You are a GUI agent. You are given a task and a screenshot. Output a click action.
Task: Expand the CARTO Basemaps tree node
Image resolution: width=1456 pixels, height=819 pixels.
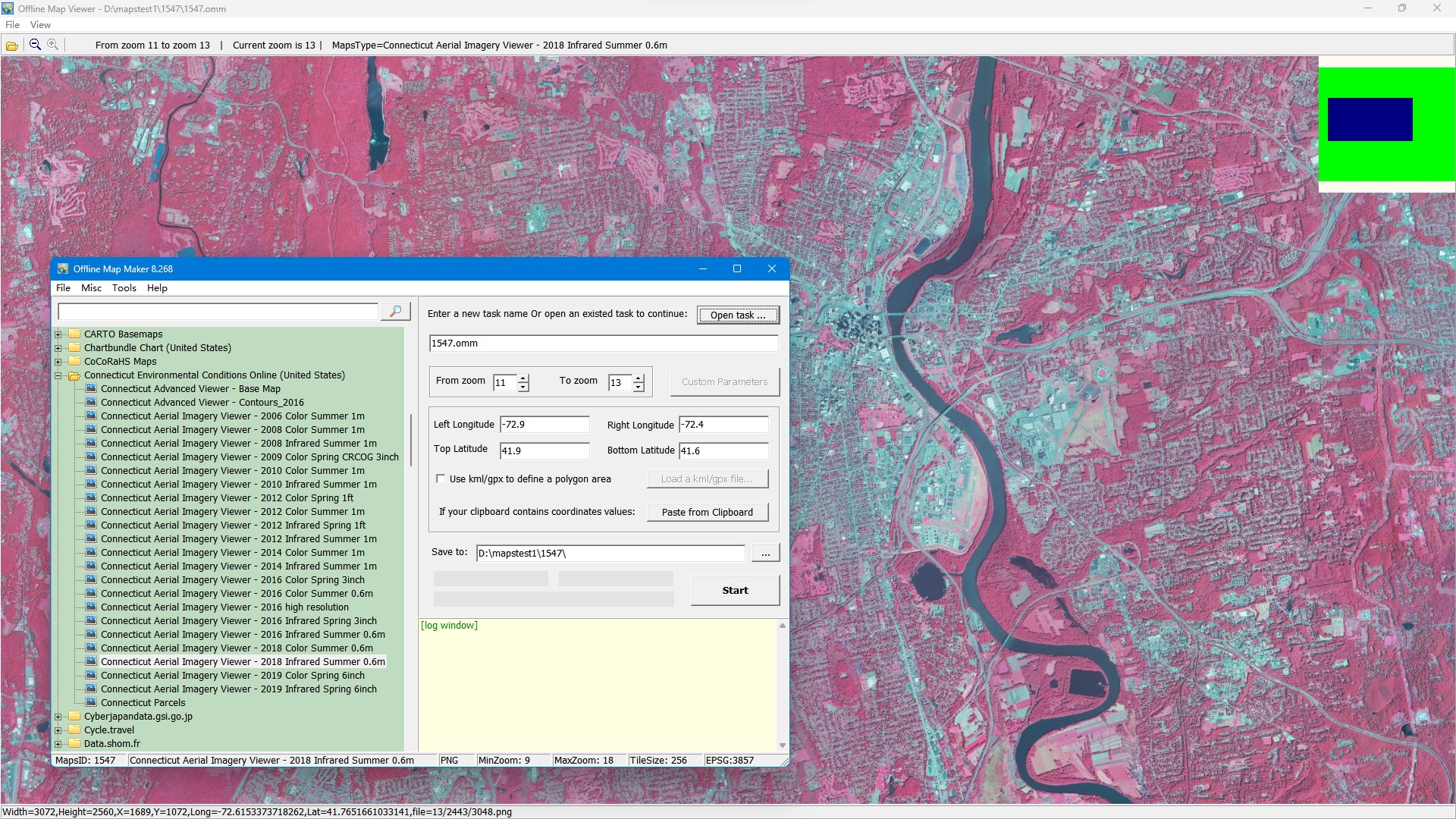click(x=58, y=334)
